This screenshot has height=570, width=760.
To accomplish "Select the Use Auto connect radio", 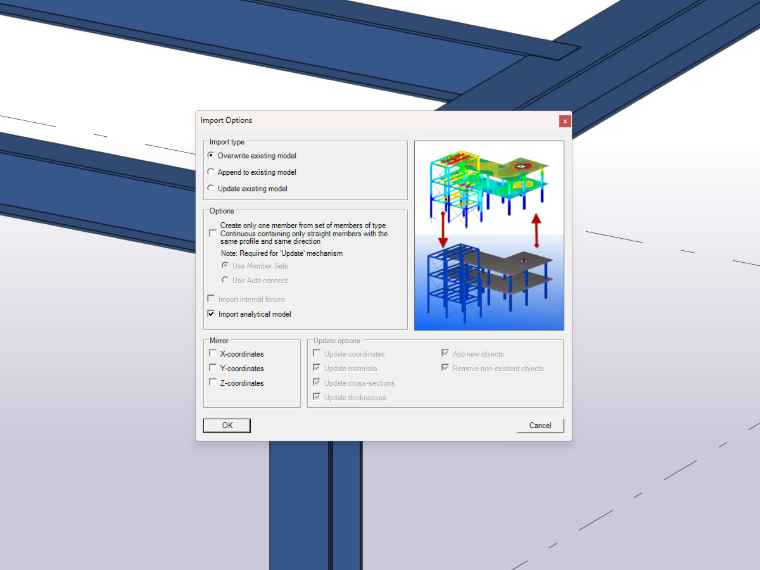I will click(x=225, y=280).
